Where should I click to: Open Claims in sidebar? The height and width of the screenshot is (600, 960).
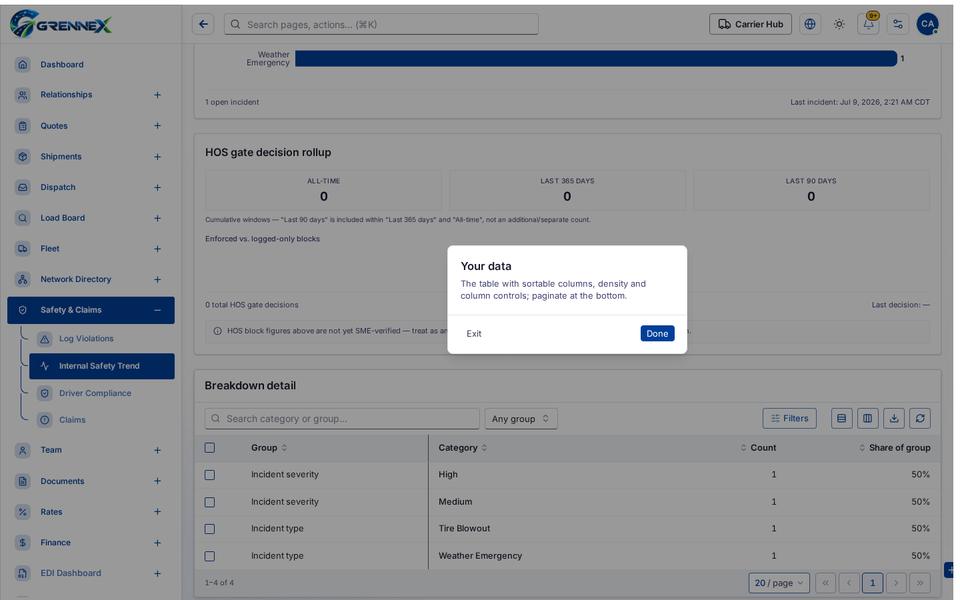tap(72, 420)
